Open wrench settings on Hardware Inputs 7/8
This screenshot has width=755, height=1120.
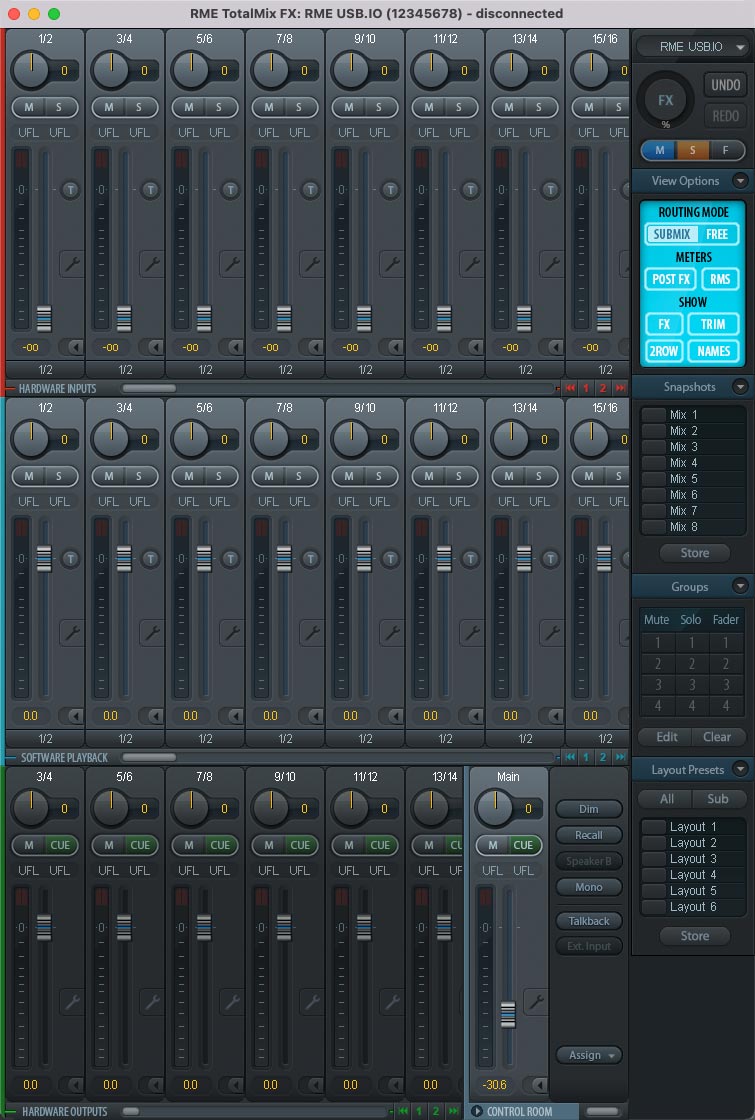(311, 264)
